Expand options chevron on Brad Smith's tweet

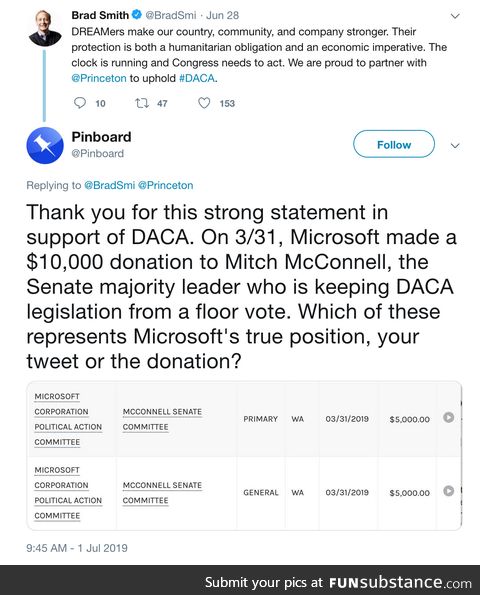click(x=455, y=16)
